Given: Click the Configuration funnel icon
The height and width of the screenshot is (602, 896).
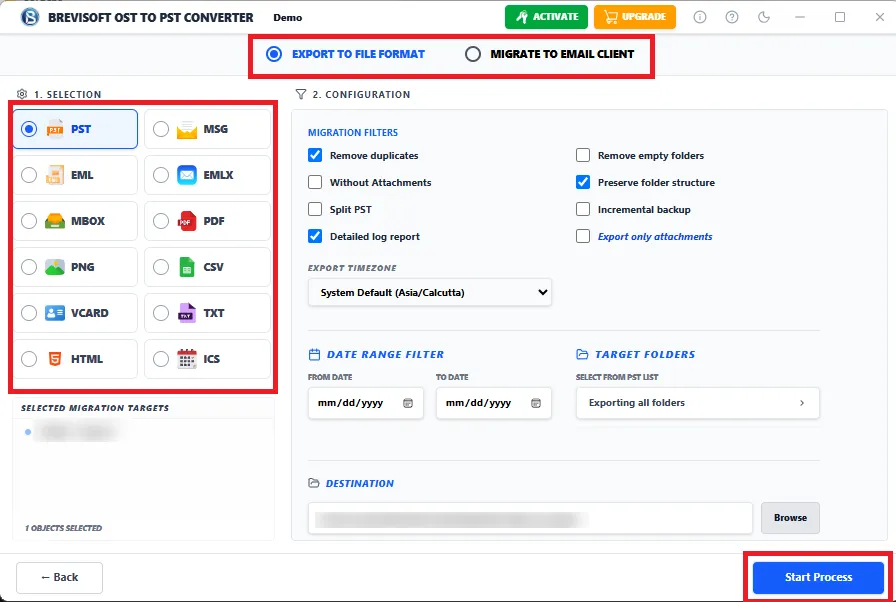Looking at the screenshot, I should point(301,94).
